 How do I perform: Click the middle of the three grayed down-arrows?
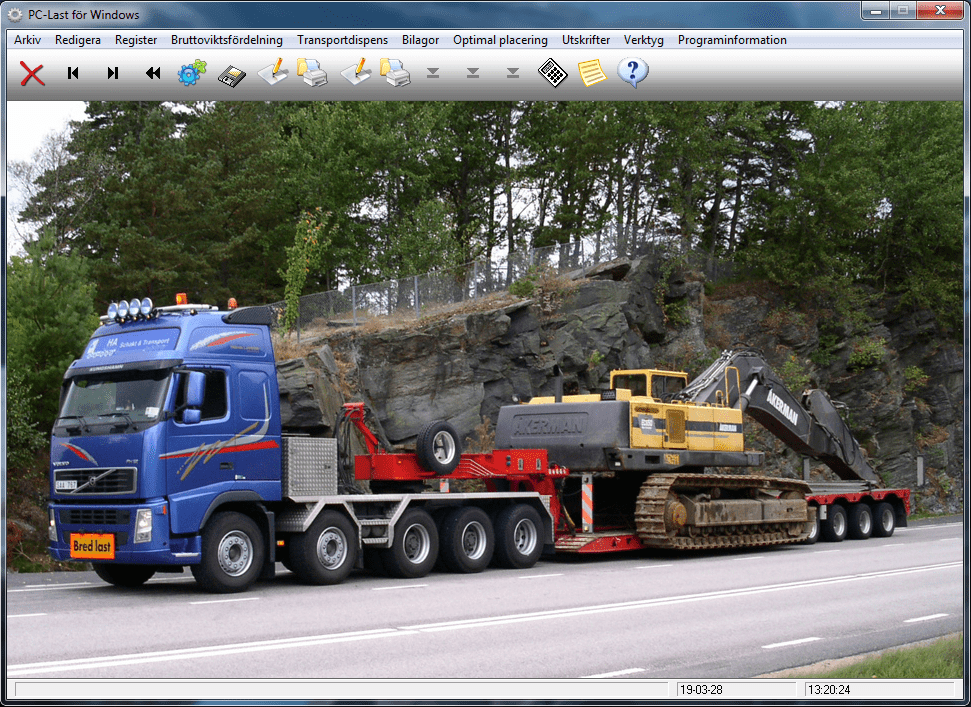tap(472, 73)
